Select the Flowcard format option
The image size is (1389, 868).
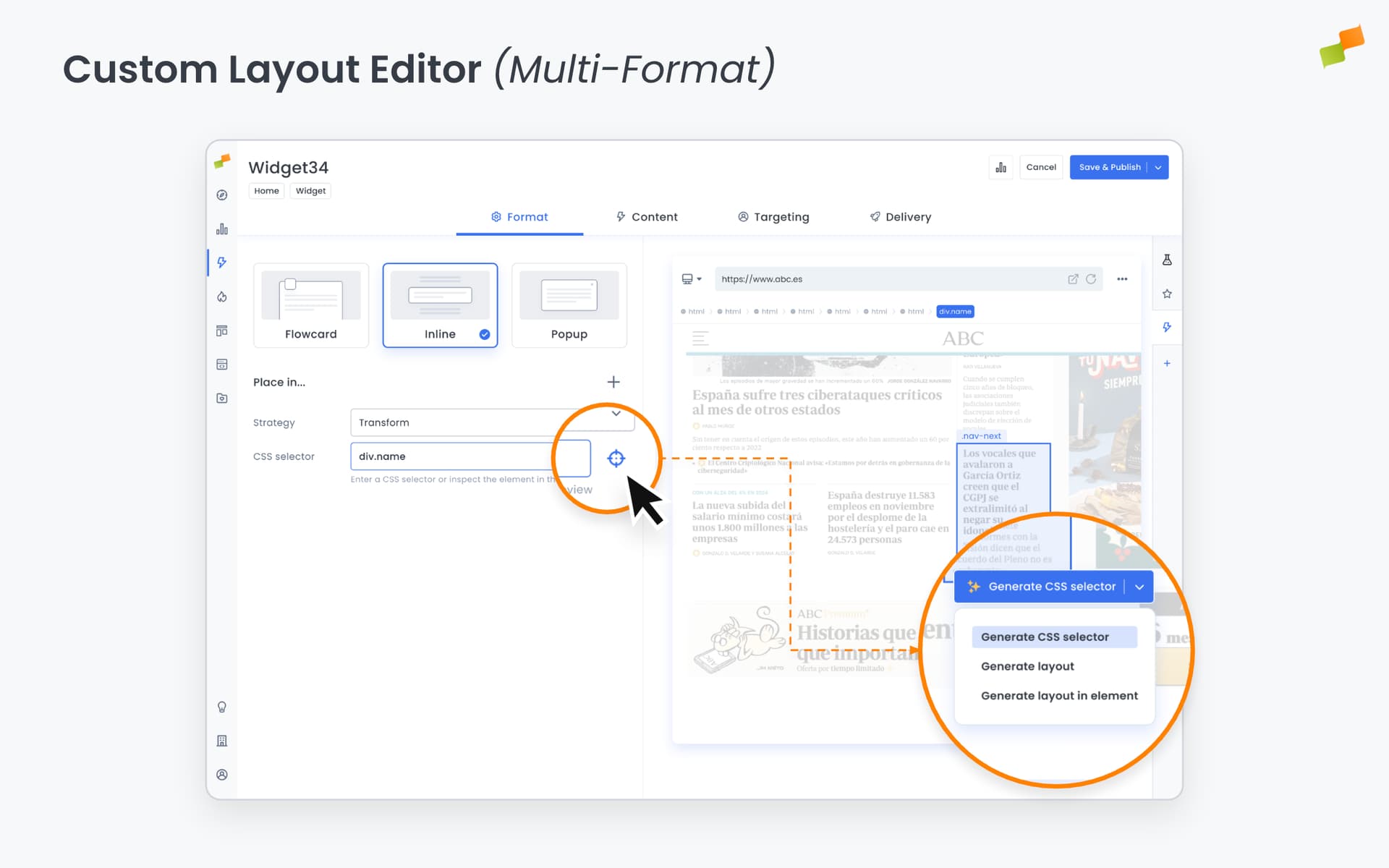tap(310, 305)
